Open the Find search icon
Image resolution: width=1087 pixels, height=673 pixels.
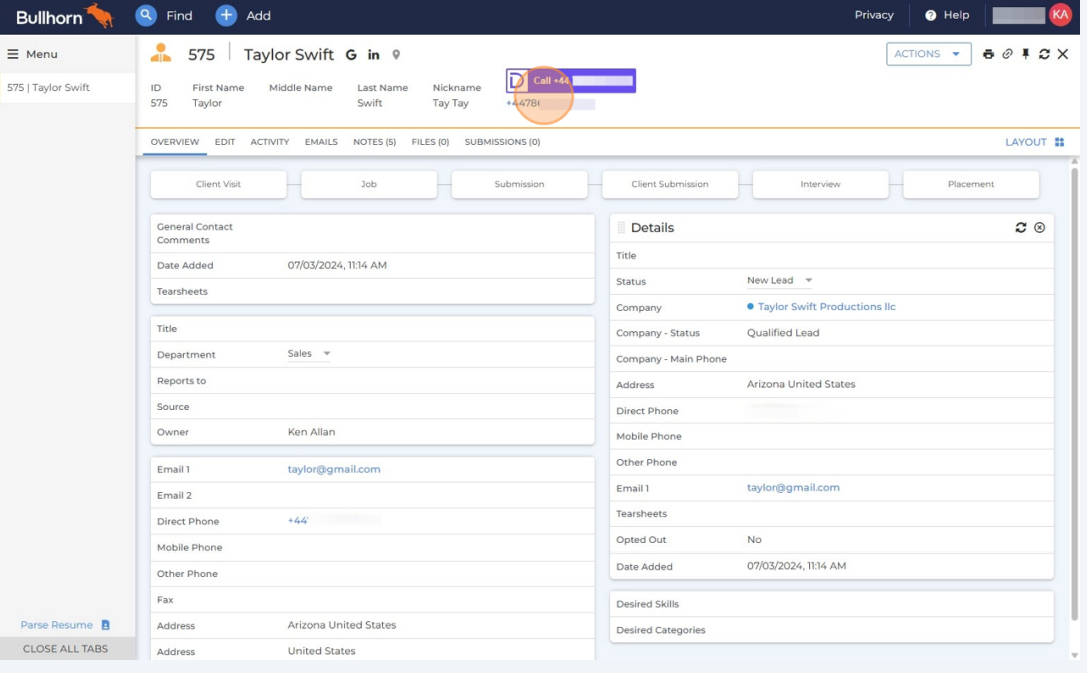coord(146,15)
